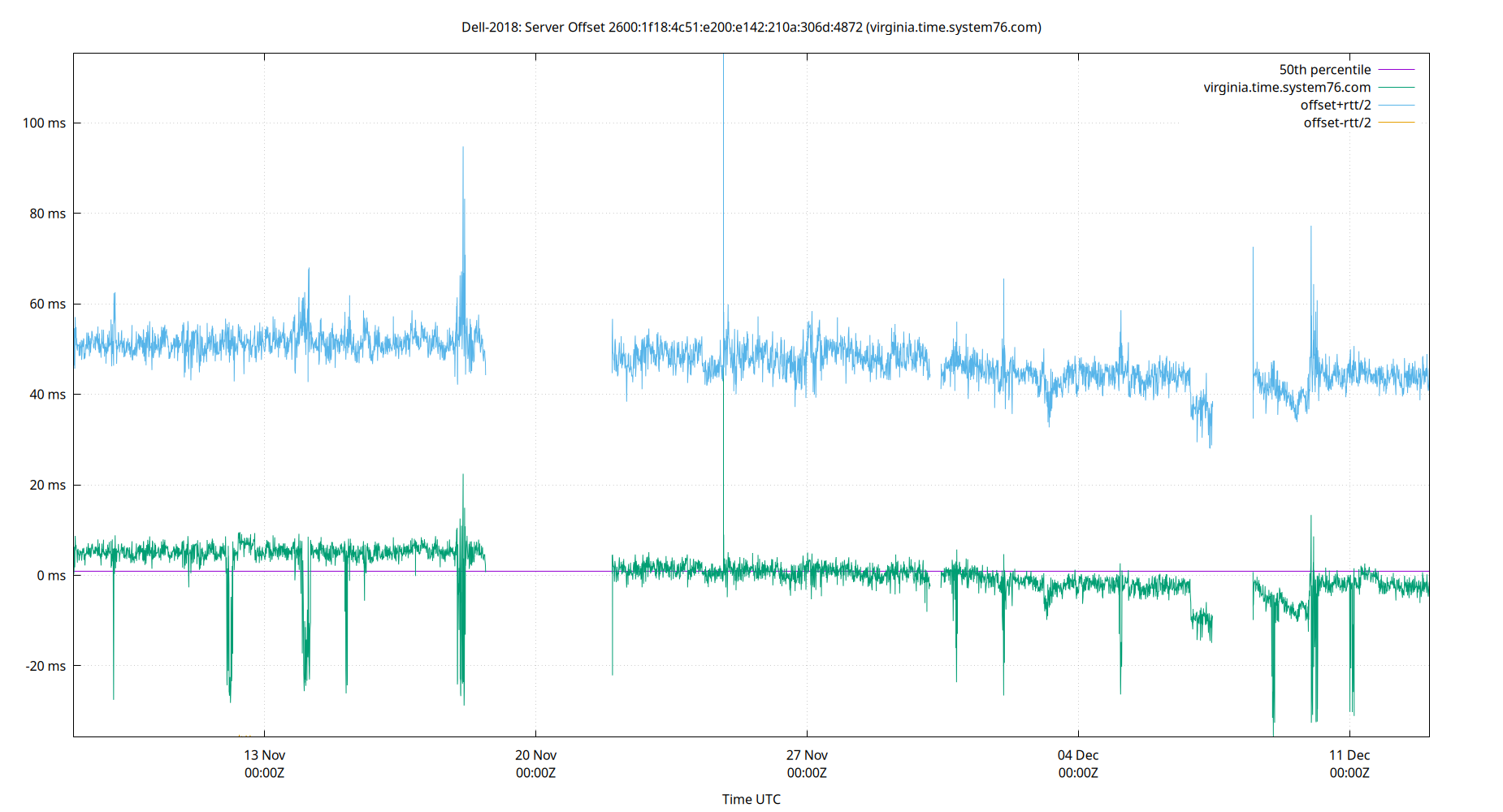
Task: Click the 50th percentile legend entry
Action: (1324, 69)
